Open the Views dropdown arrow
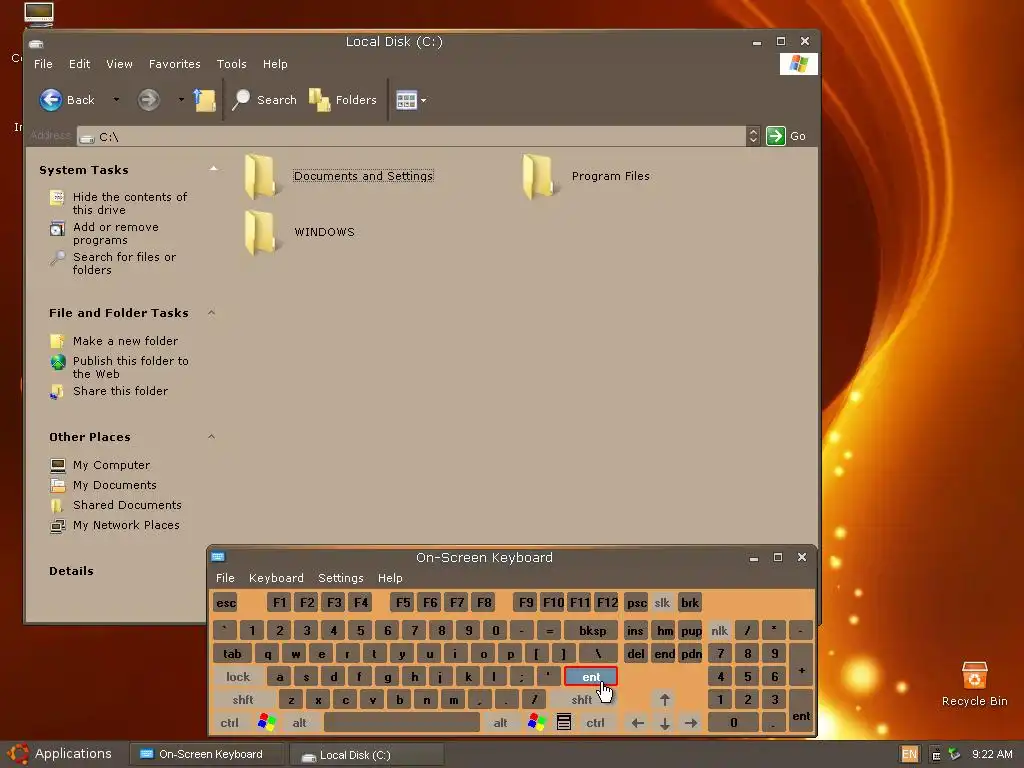This screenshot has height=768, width=1024. click(x=423, y=101)
